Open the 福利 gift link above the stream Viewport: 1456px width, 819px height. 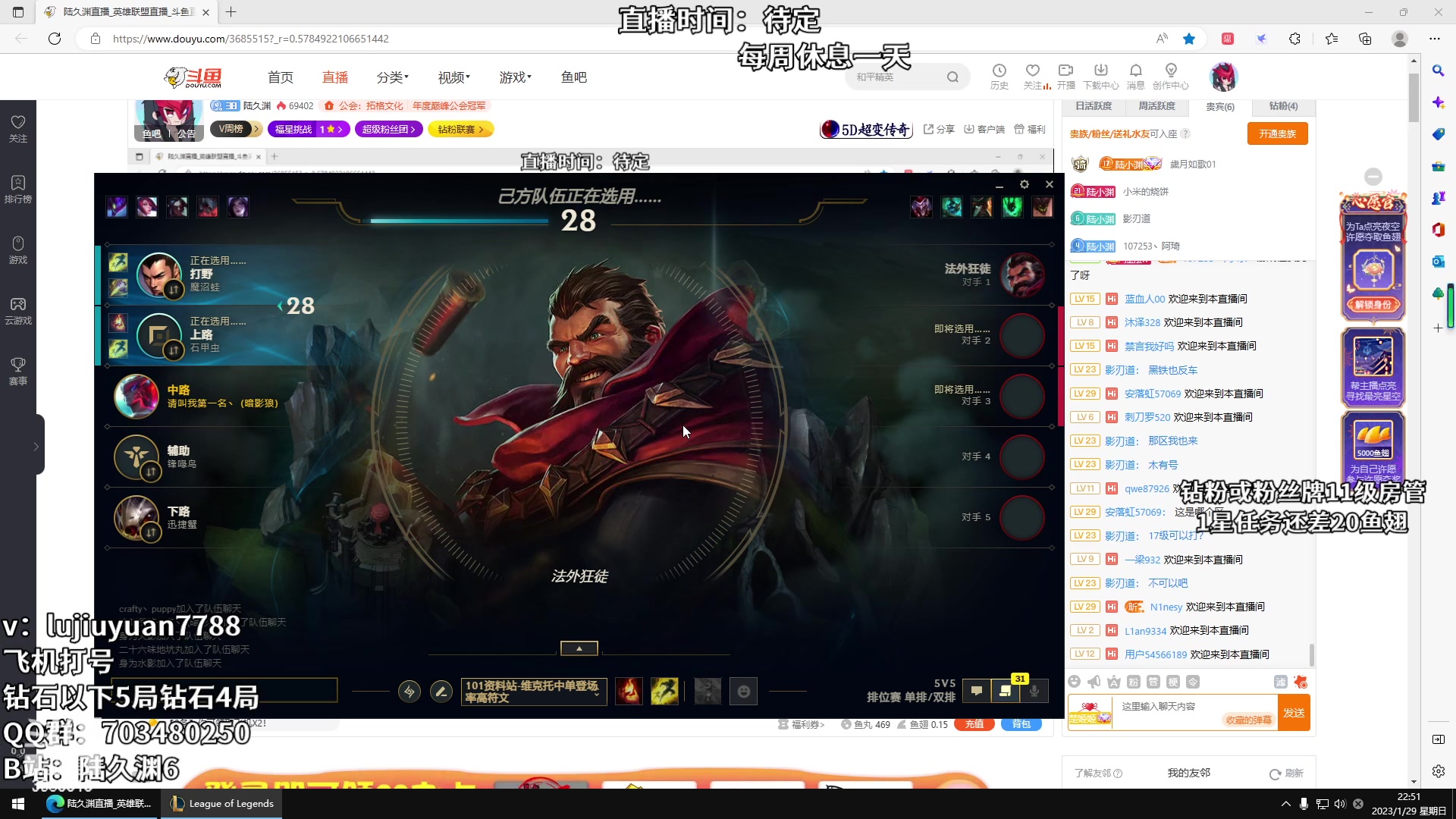coord(1030,130)
